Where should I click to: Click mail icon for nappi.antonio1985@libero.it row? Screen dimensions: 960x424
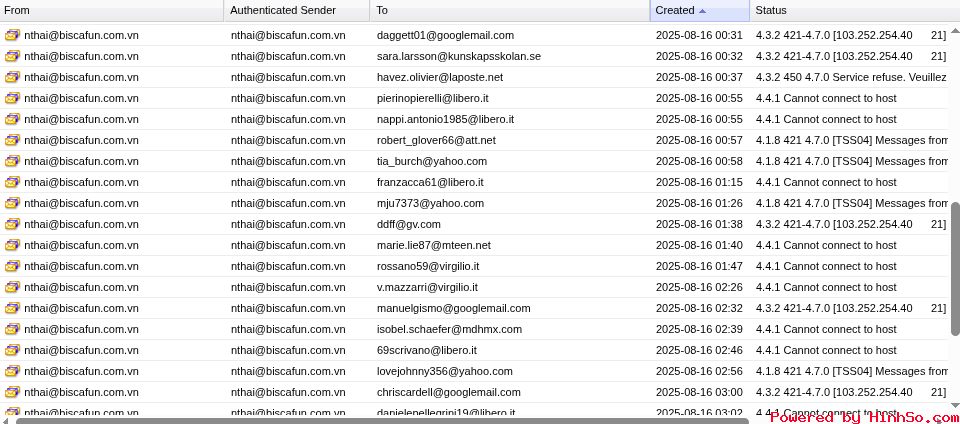tap(12, 119)
